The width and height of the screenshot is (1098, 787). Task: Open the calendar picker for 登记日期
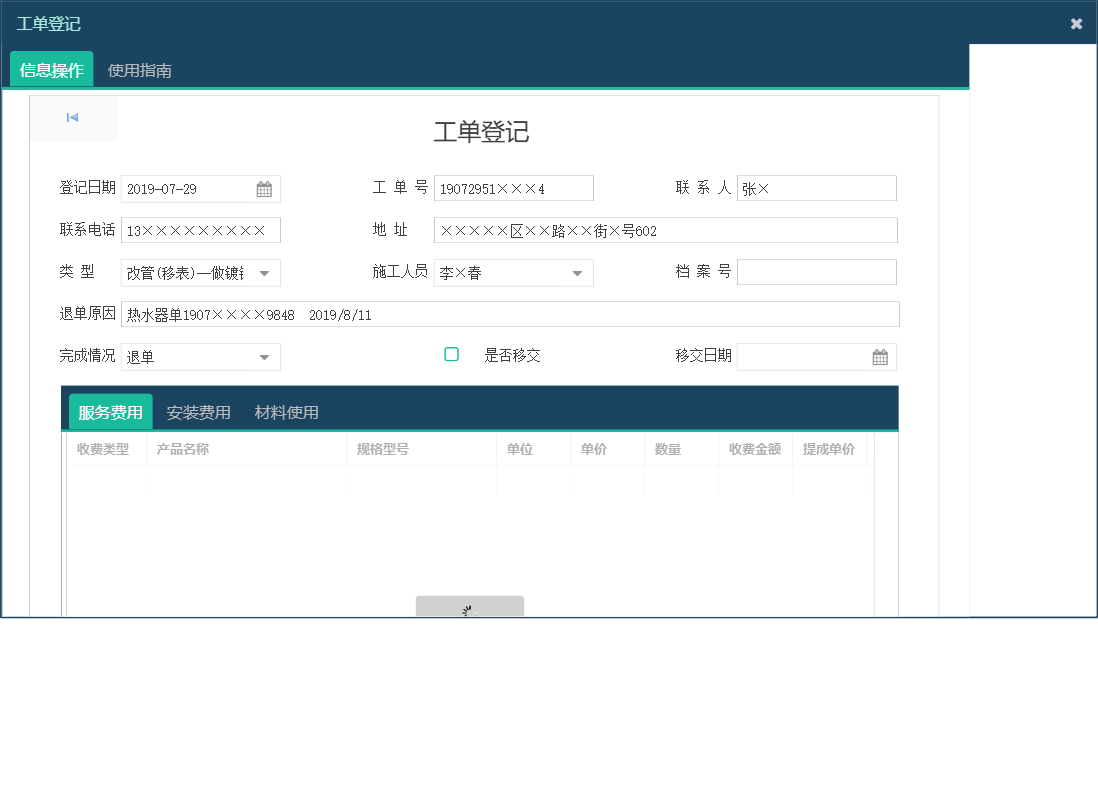263,188
